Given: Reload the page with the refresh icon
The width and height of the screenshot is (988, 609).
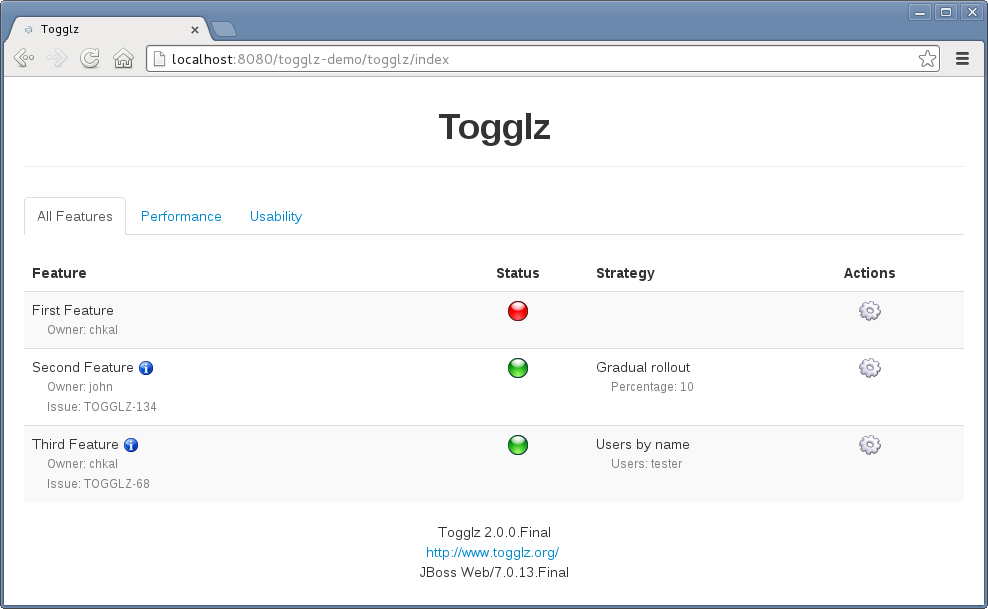Looking at the screenshot, I should pyautogui.click(x=90, y=59).
